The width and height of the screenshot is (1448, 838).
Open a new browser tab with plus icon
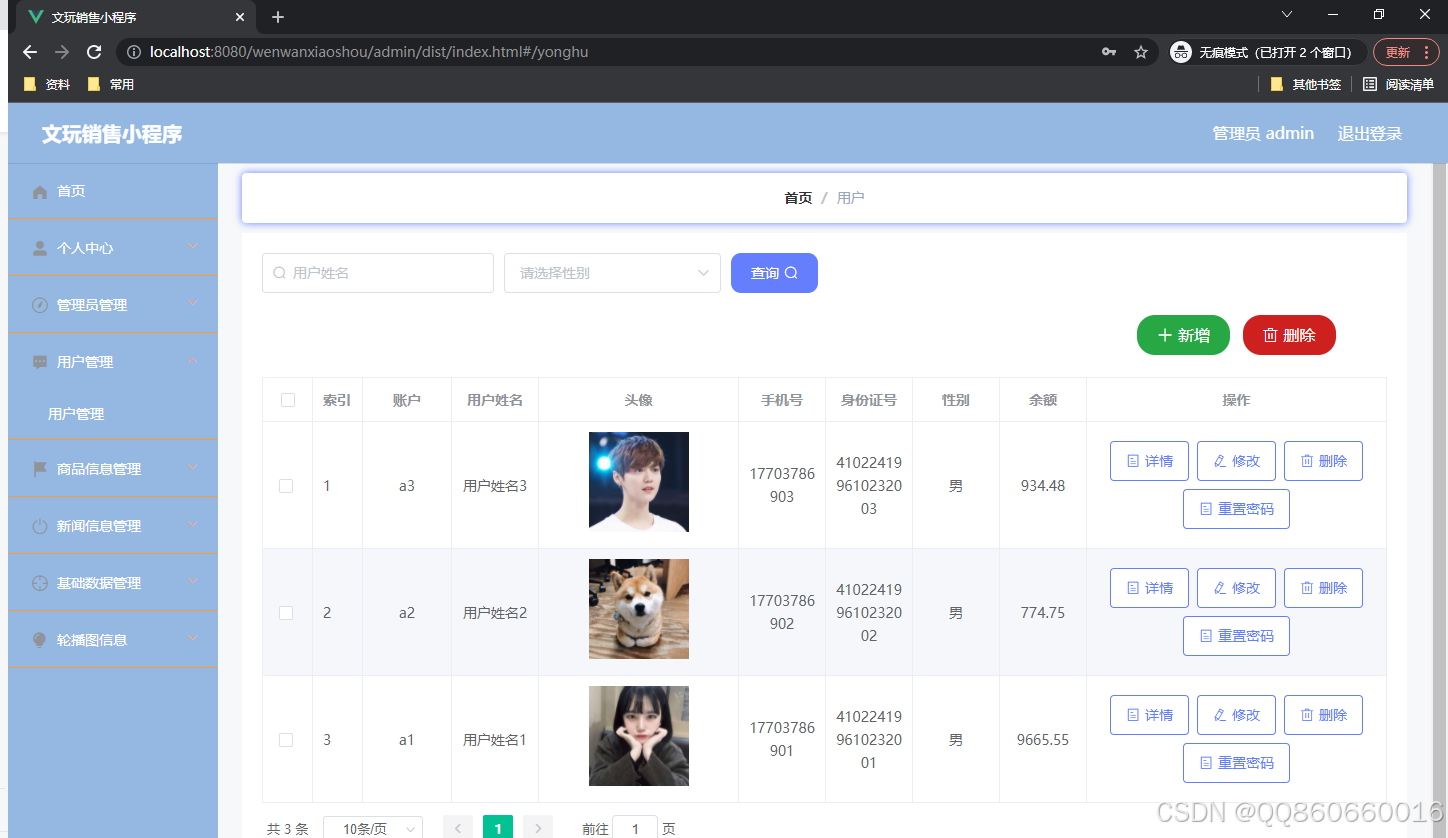(x=278, y=17)
